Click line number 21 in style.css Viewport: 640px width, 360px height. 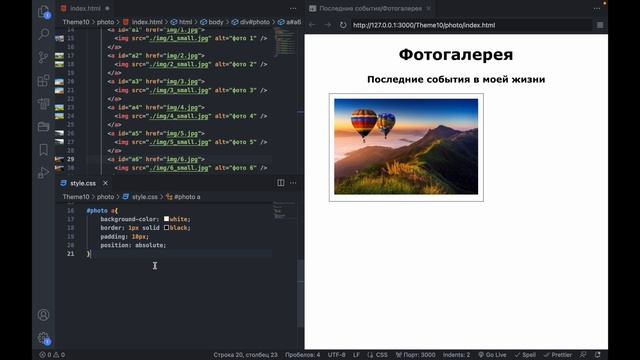pos(71,253)
